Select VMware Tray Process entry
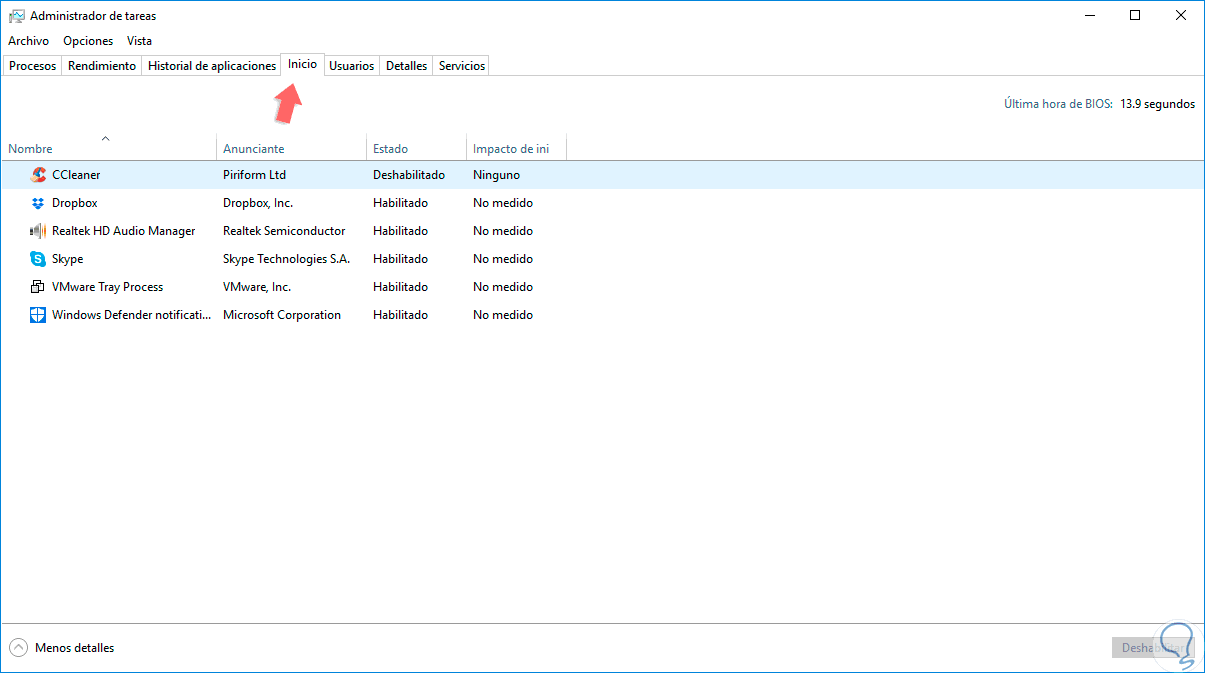 click(108, 287)
